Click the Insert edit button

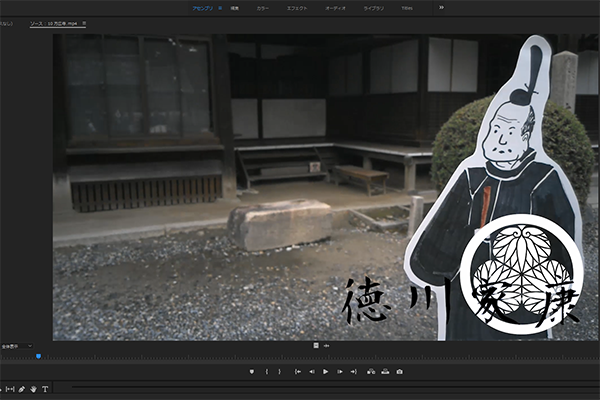371,371
